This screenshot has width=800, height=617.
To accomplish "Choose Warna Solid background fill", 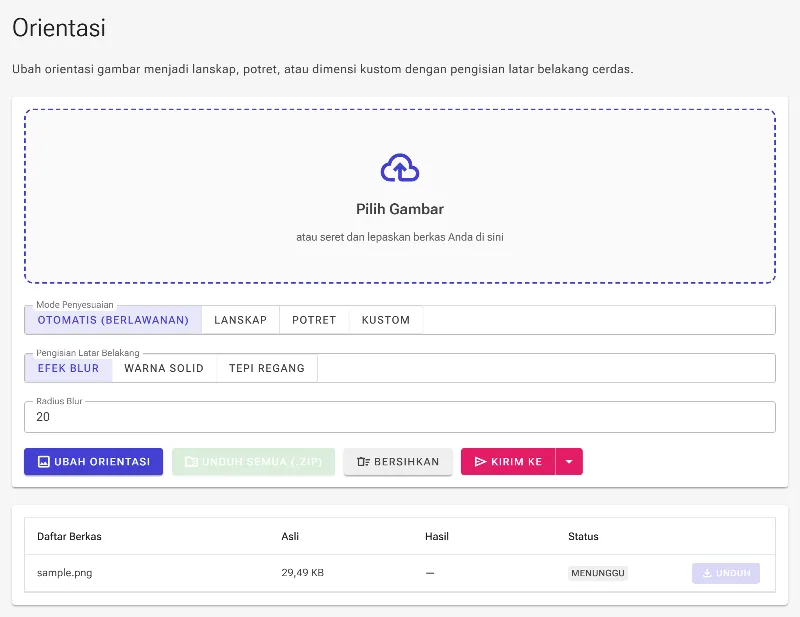I will 164,368.
